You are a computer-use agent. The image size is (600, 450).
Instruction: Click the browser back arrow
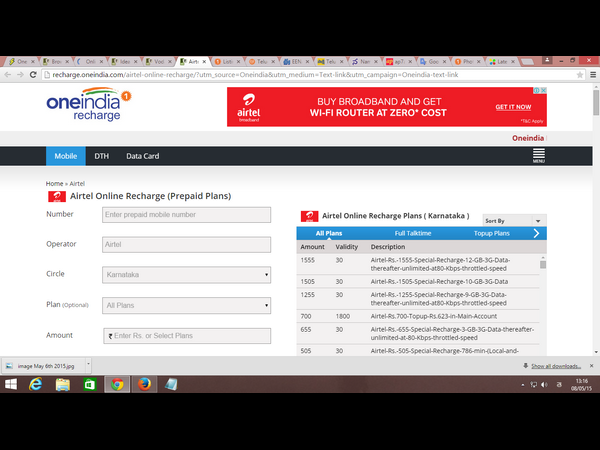[x=11, y=75]
